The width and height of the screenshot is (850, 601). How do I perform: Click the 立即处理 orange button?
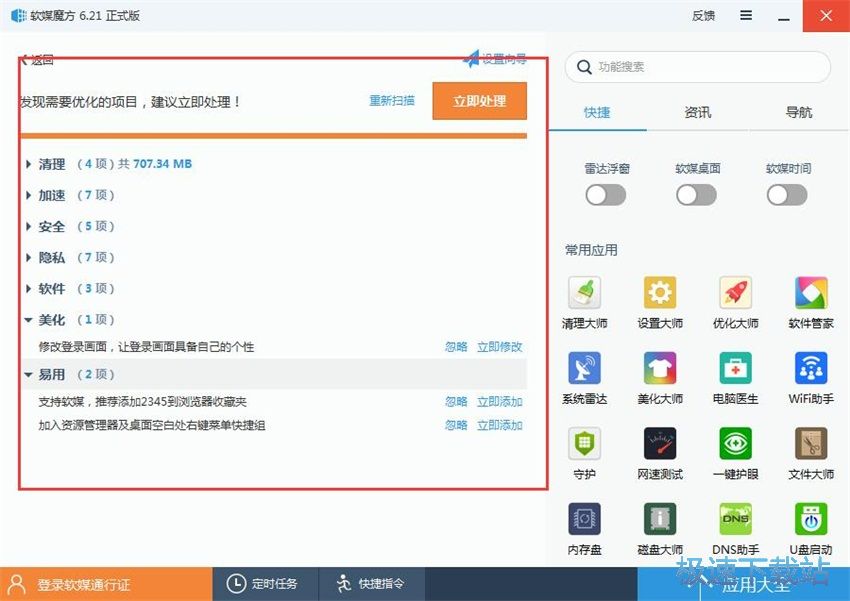coord(479,101)
